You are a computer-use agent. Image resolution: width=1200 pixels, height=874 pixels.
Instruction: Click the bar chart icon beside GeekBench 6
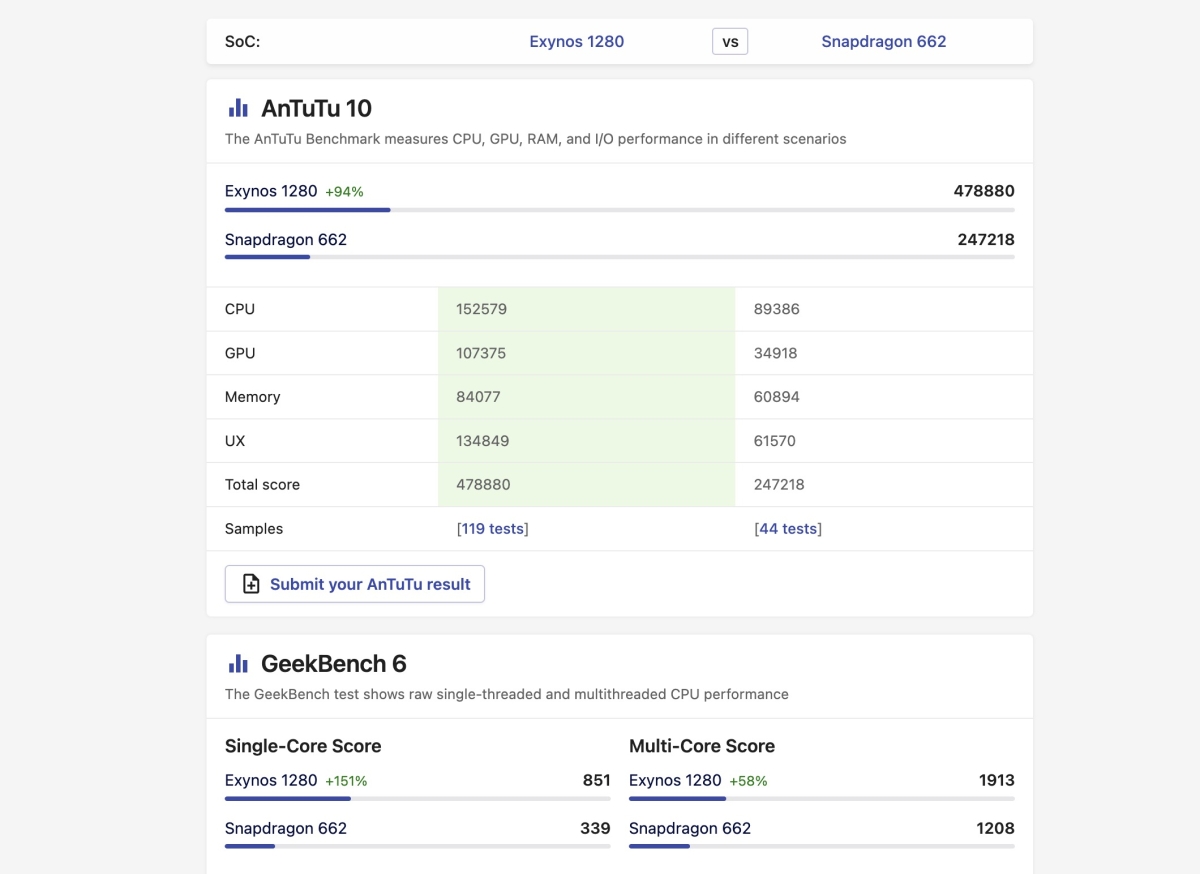pos(238,663)
